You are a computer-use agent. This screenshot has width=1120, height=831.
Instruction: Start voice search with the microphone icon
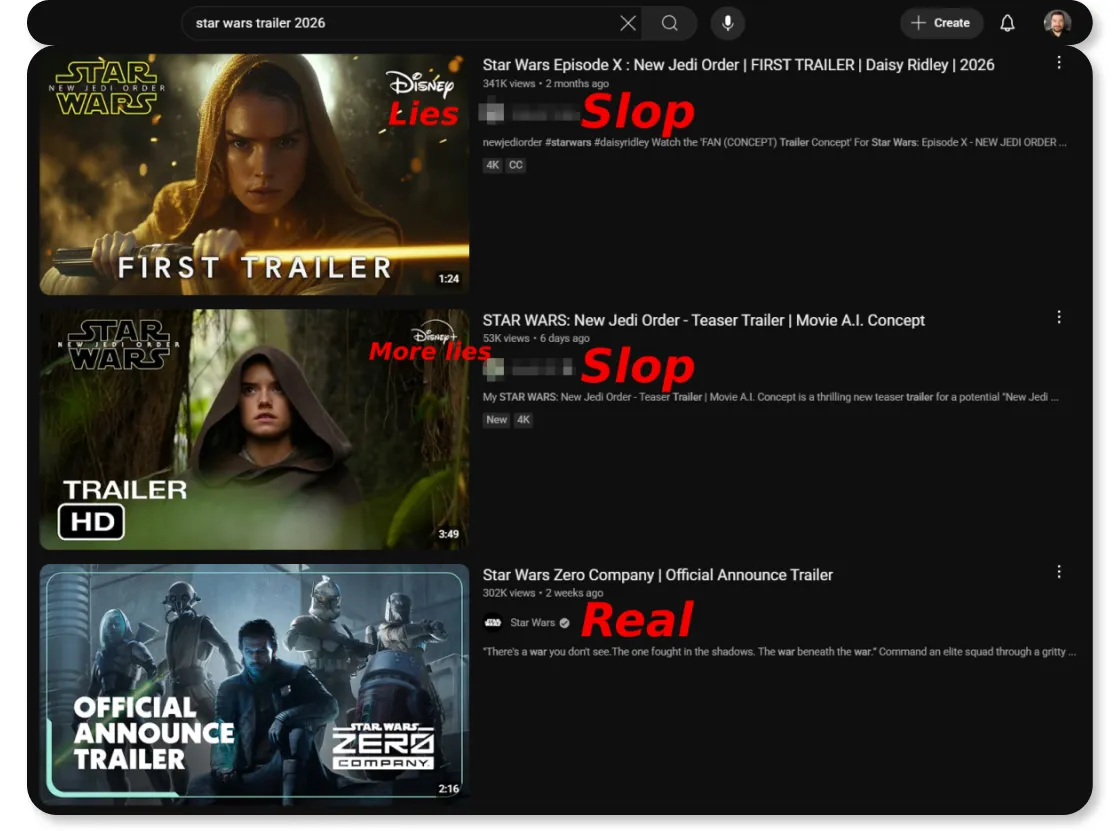point(727,24)
